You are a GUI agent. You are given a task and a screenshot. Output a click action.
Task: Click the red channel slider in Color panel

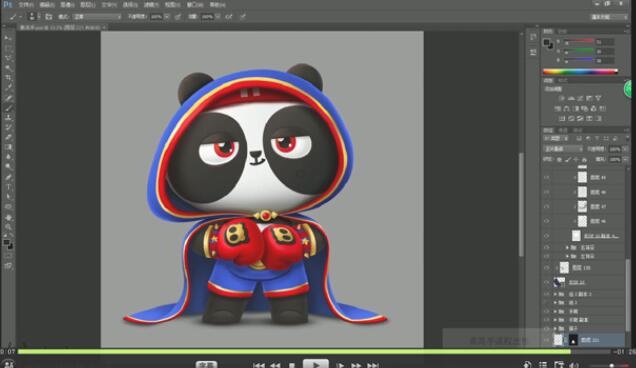pos(579,41)
